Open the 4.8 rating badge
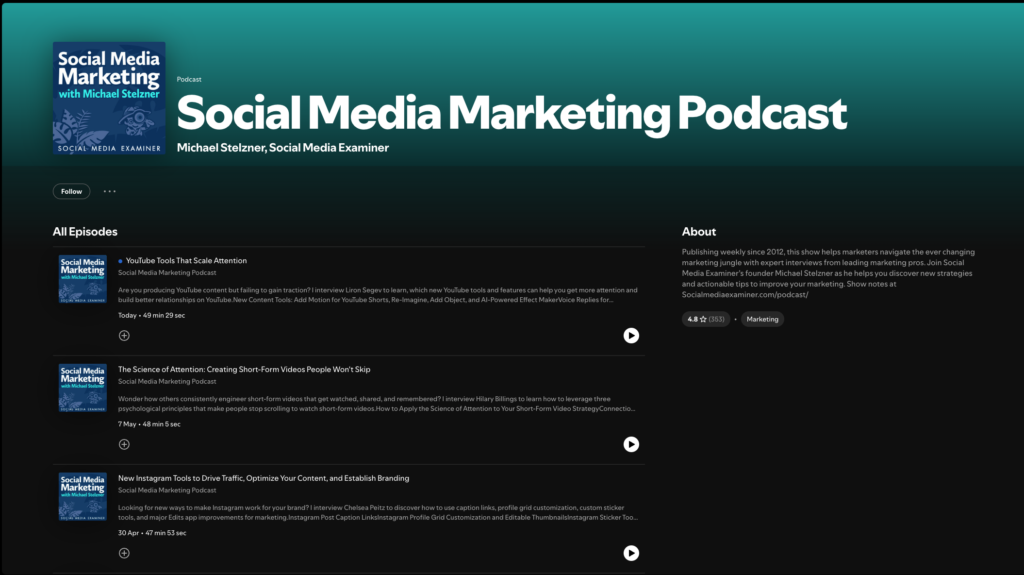 pyautogui.click(x=705, y=319)
